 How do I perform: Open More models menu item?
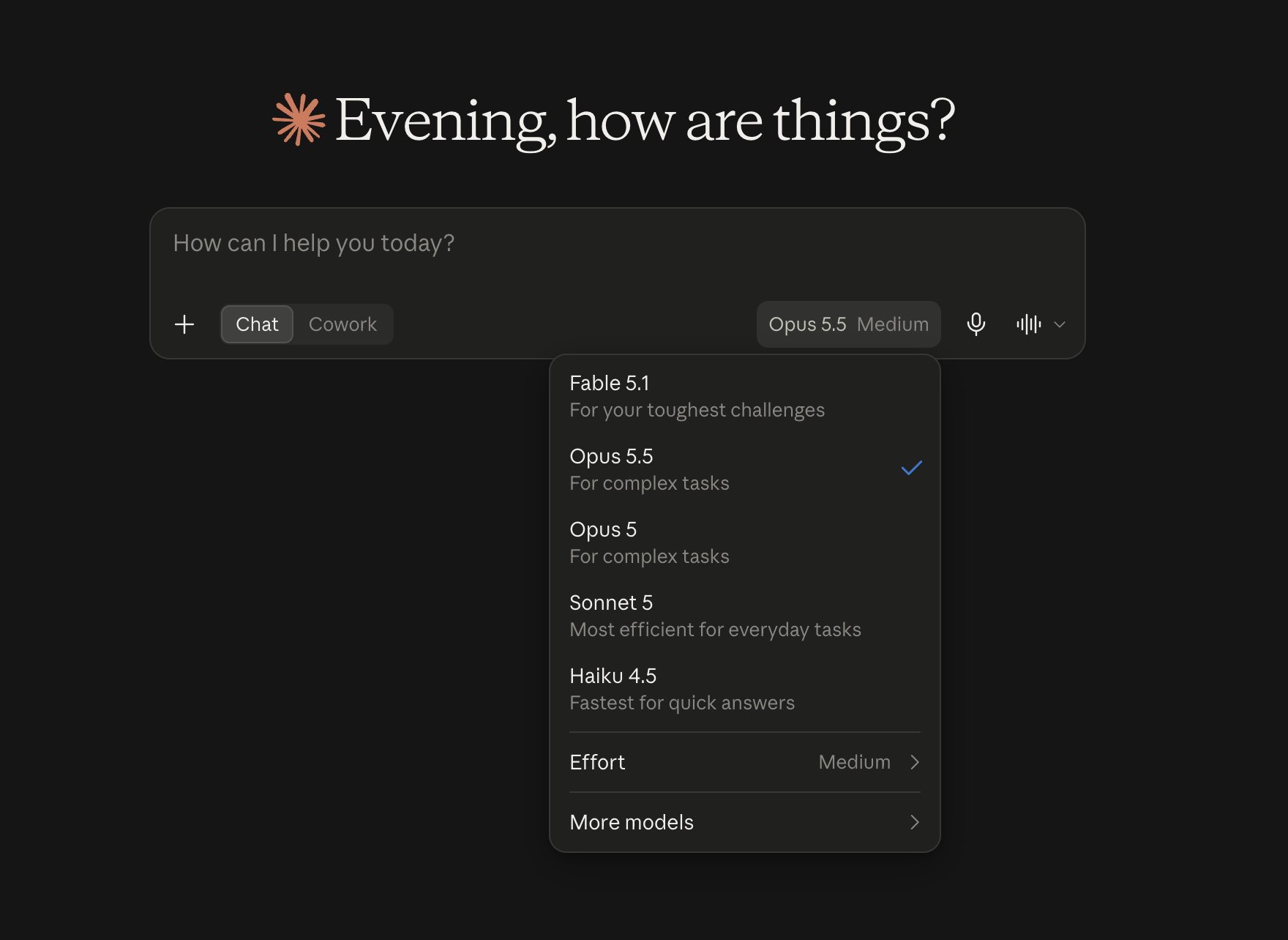pyautogui.click(x=745, y=822)
